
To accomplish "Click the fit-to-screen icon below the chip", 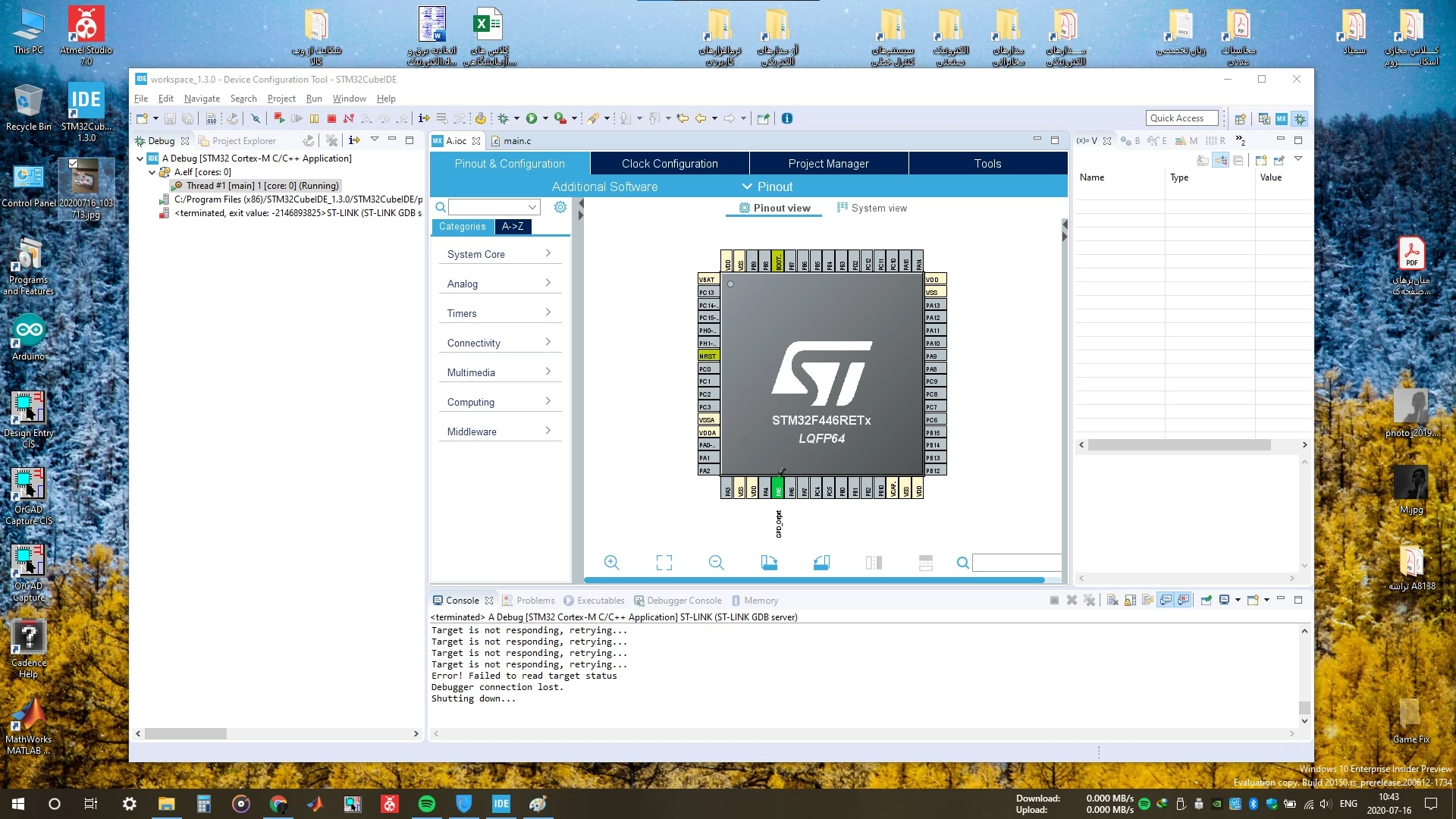I will [664, 563].
